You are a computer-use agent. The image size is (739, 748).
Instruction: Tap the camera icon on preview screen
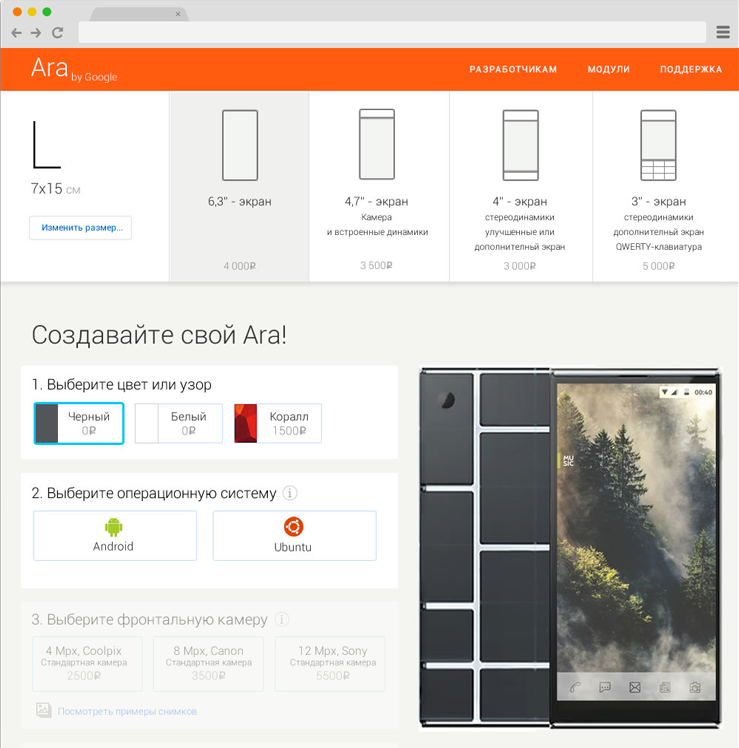(695, 687)
